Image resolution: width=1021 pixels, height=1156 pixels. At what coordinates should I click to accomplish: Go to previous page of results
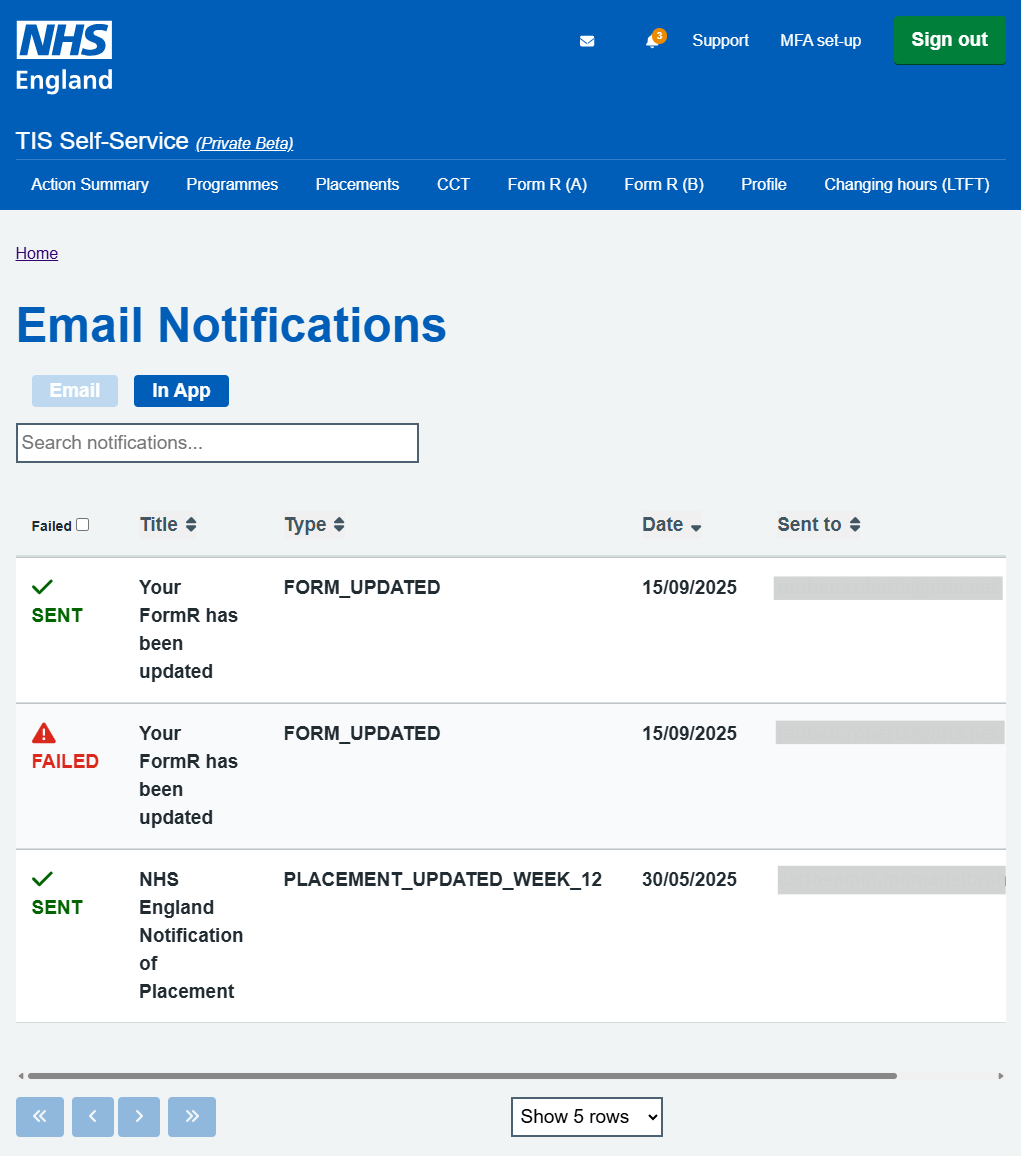pyautogui.click(x=93, y=1117)
